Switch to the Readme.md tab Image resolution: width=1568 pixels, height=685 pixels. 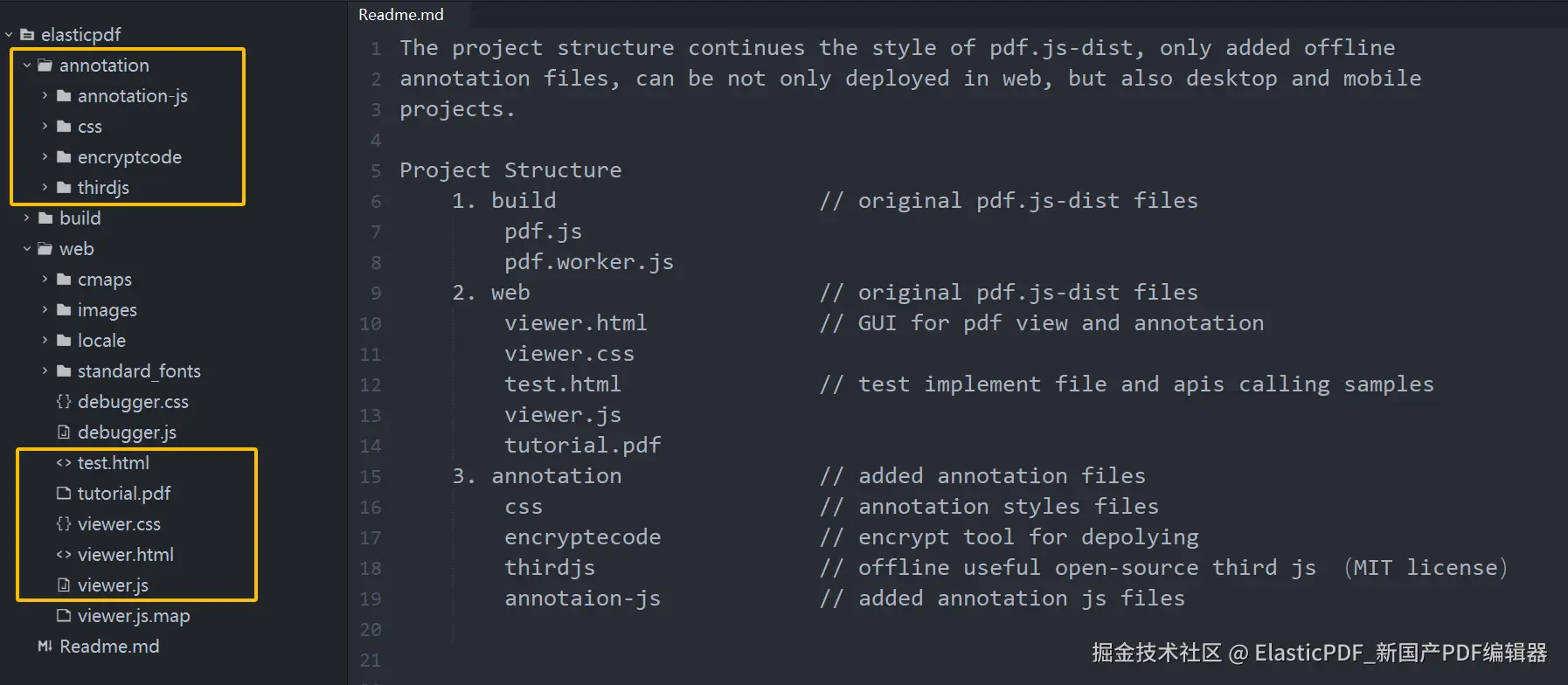pyautogui.click(x=400, y=14)
